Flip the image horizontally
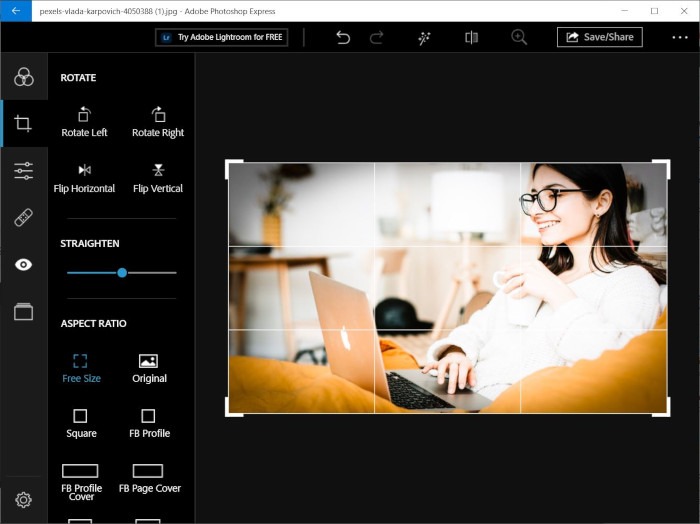 tap(84, 178)
